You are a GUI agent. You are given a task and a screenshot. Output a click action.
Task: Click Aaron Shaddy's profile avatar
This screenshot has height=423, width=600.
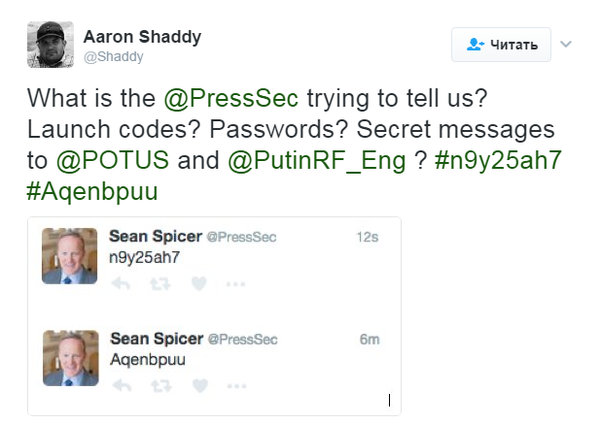[x=49, y=45]
